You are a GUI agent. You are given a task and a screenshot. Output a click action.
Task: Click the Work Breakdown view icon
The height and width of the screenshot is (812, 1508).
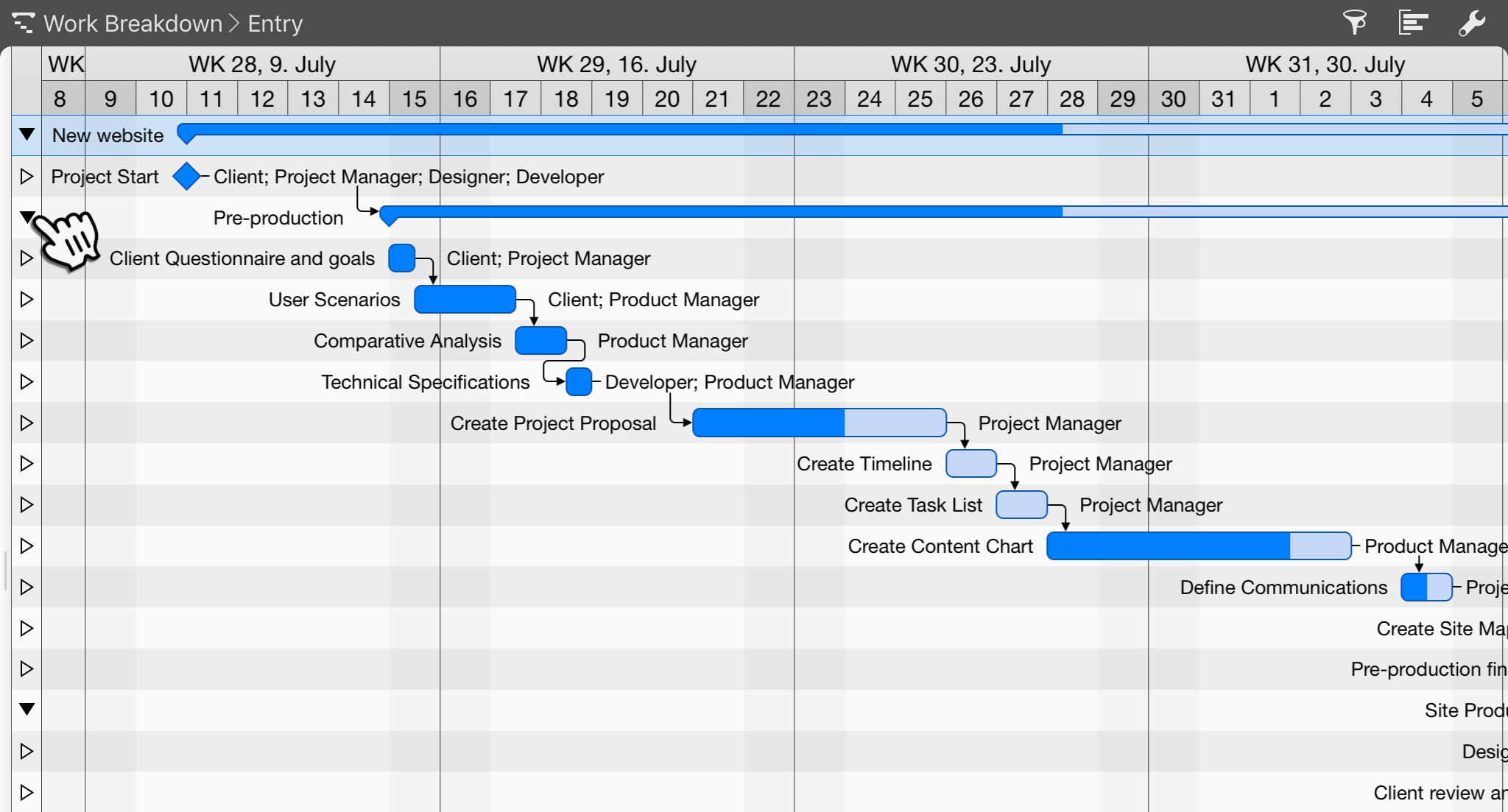23,23
